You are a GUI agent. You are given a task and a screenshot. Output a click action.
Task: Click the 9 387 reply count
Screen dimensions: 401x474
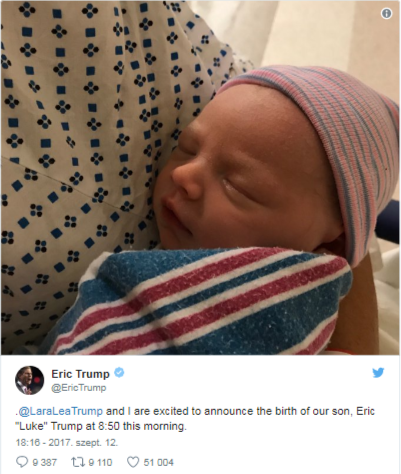coord(44,462)
